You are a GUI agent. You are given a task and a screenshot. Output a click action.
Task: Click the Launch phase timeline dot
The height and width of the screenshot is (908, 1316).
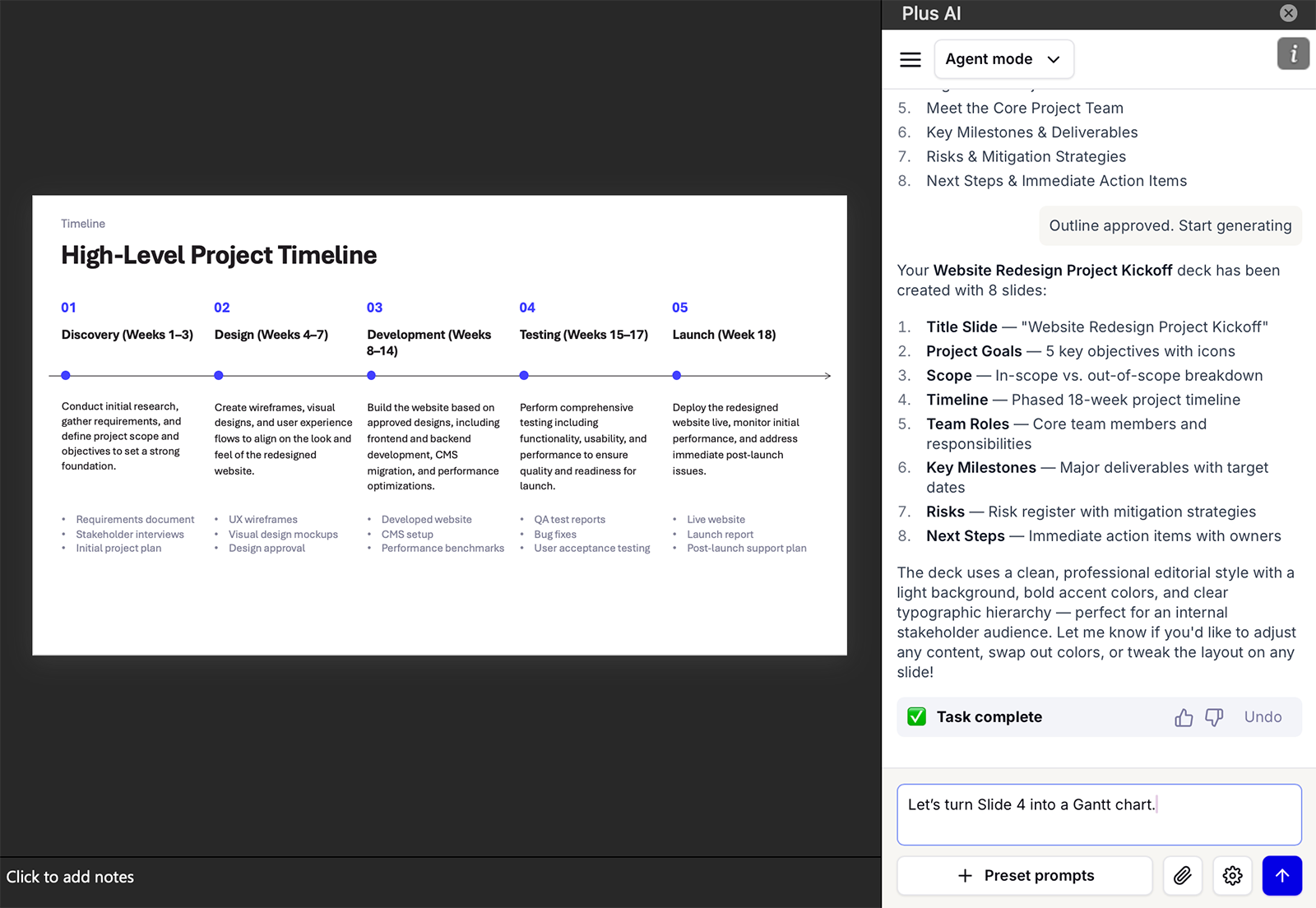tap(677, 376)
